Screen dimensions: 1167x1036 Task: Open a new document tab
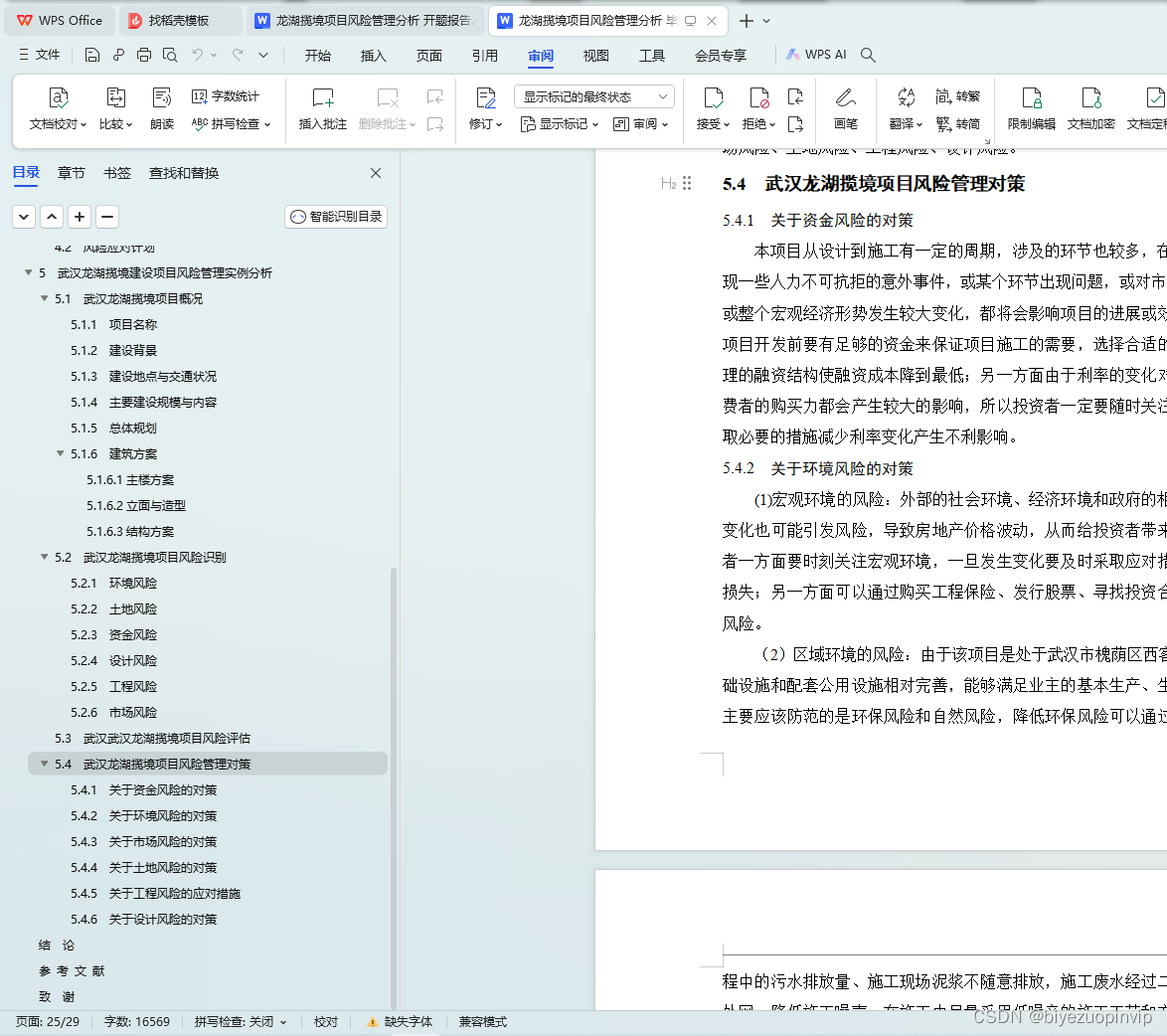[x=746, y=21]
